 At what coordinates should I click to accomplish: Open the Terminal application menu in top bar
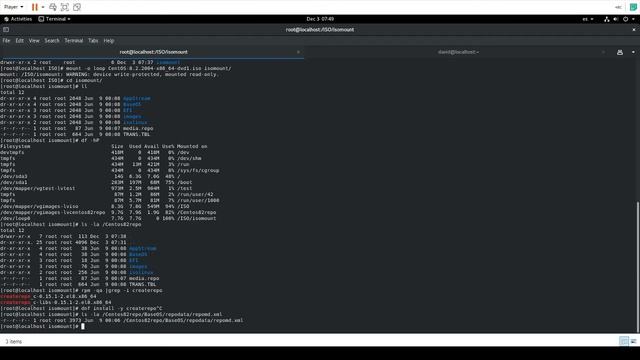[54, 19]
